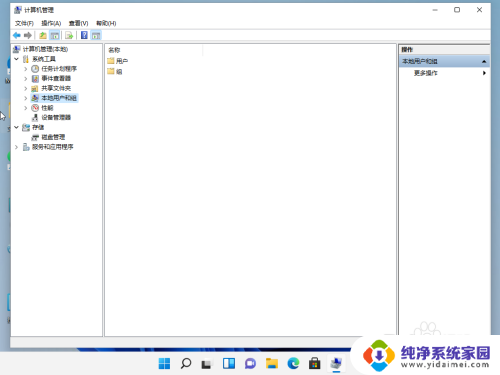Click Computer Management taskbar icon
The height and width of the screenshot is (375, 500).
pos(336,363)
